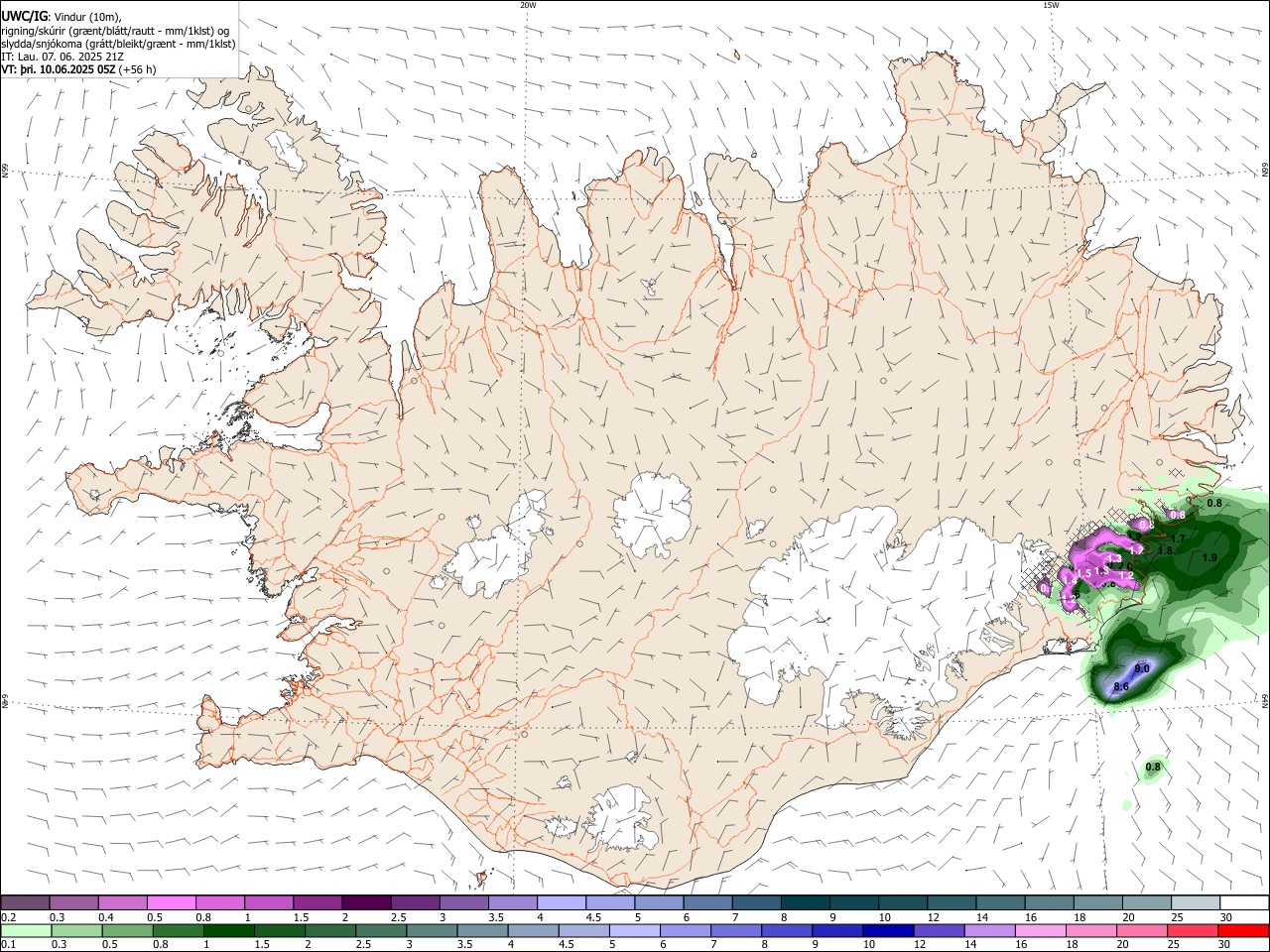The height and width of the screenshot is (952, 1270).
Task: Select the darkest green swatch at rain scale 1
Action: (x=229, y=931)
